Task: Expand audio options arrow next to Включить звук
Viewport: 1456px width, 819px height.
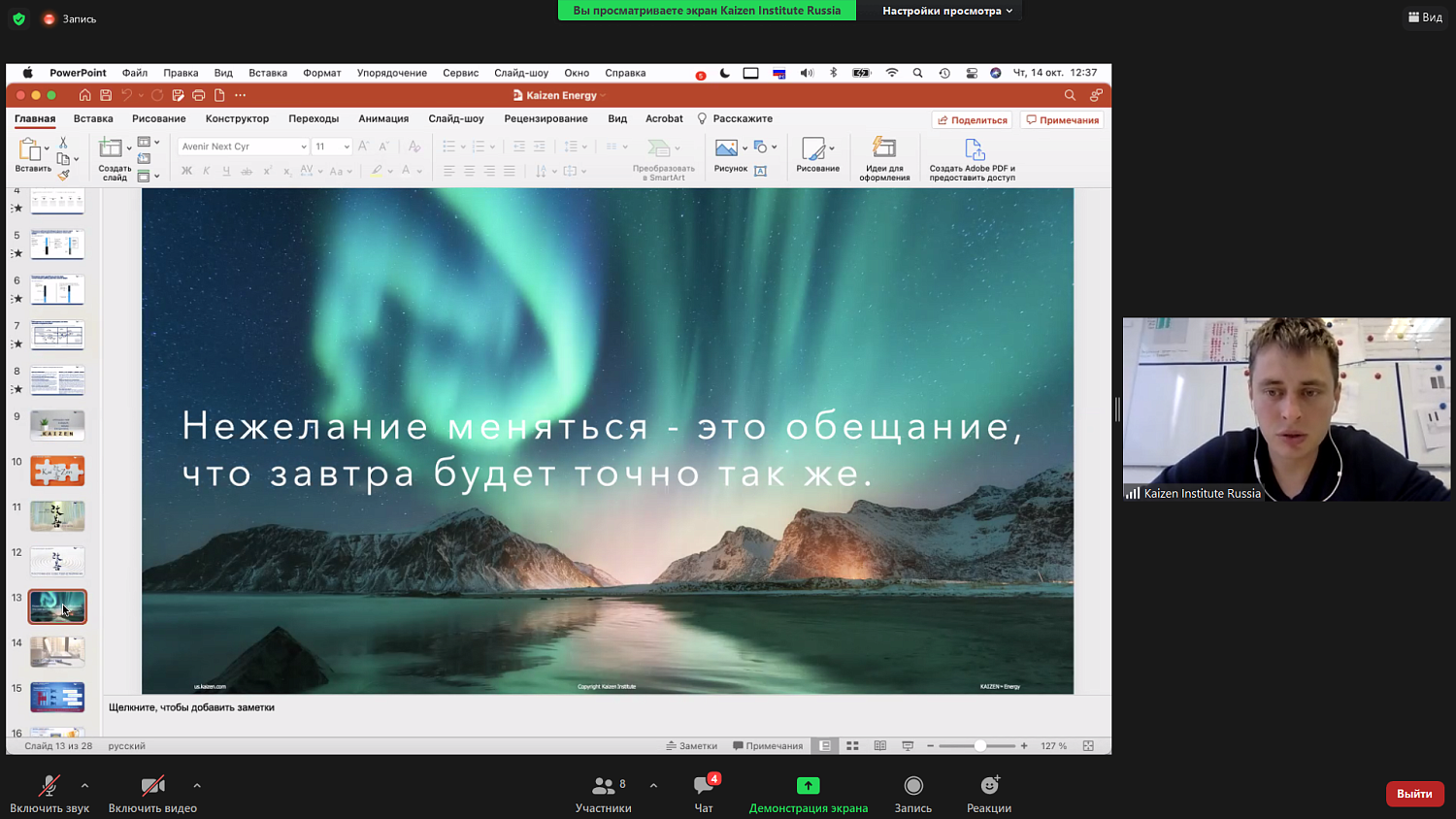Action: (84, 785)
